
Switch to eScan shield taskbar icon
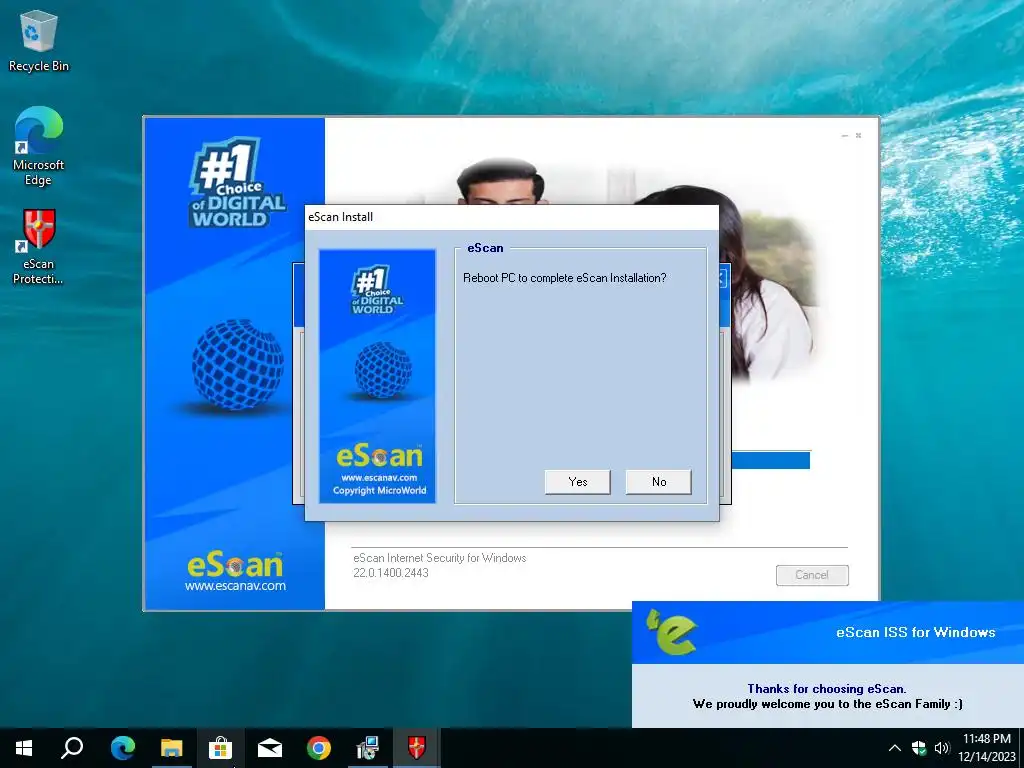click(x=417, y=748)
